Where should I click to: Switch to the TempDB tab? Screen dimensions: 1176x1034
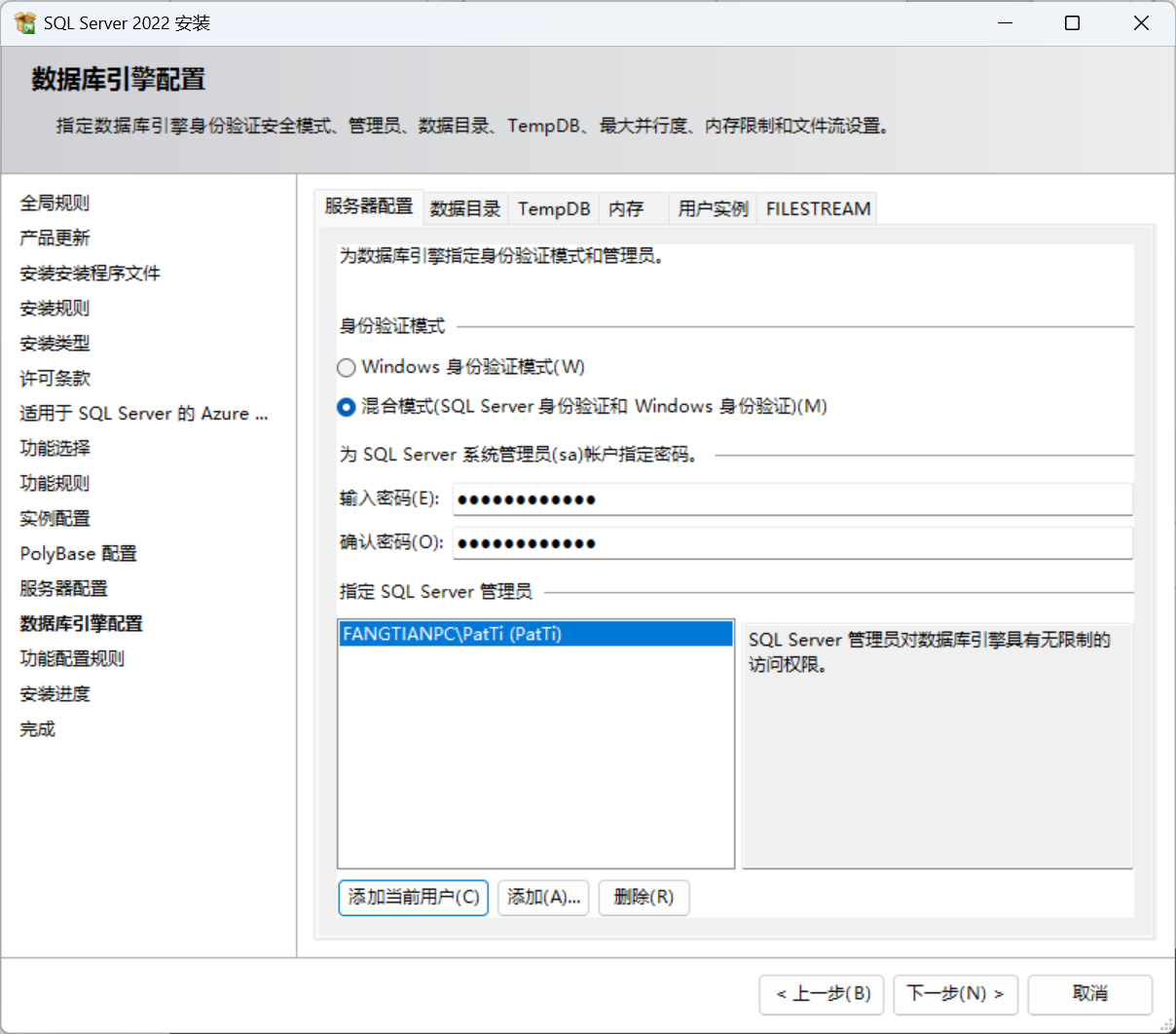click(554, 208)
